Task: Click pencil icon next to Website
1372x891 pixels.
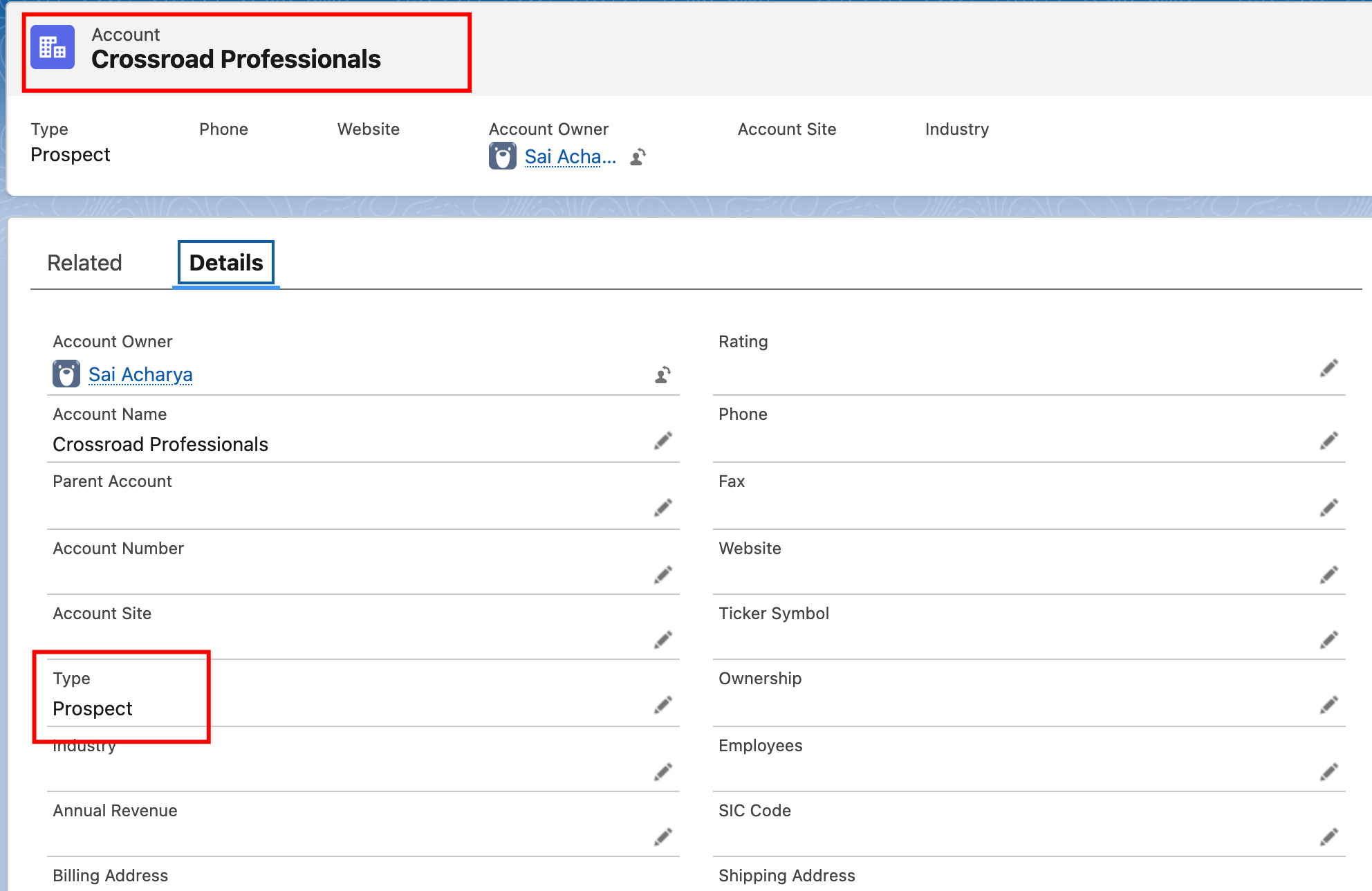Action: 1328,575
